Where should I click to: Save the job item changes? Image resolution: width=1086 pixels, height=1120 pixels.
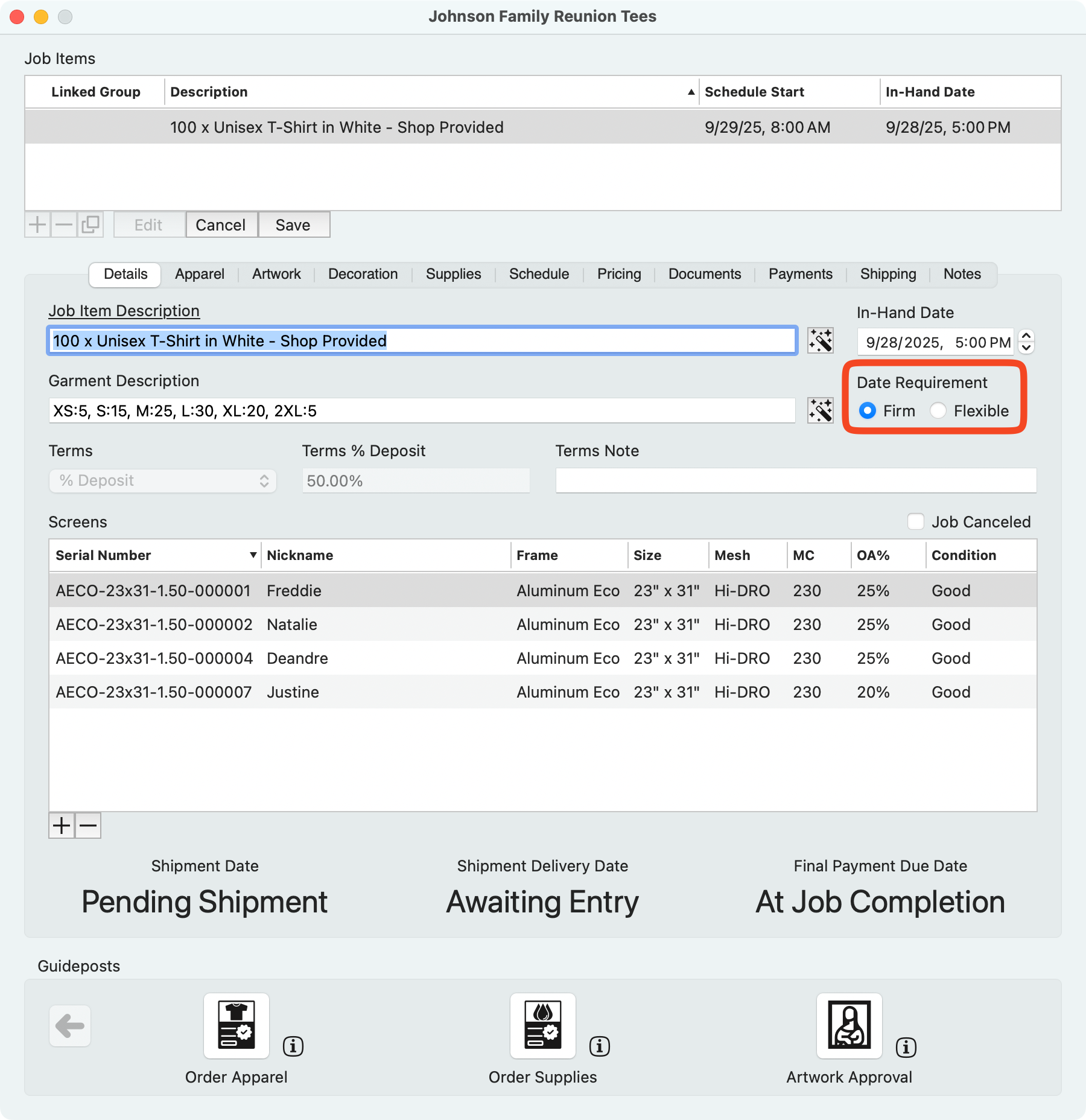point(293,224)
